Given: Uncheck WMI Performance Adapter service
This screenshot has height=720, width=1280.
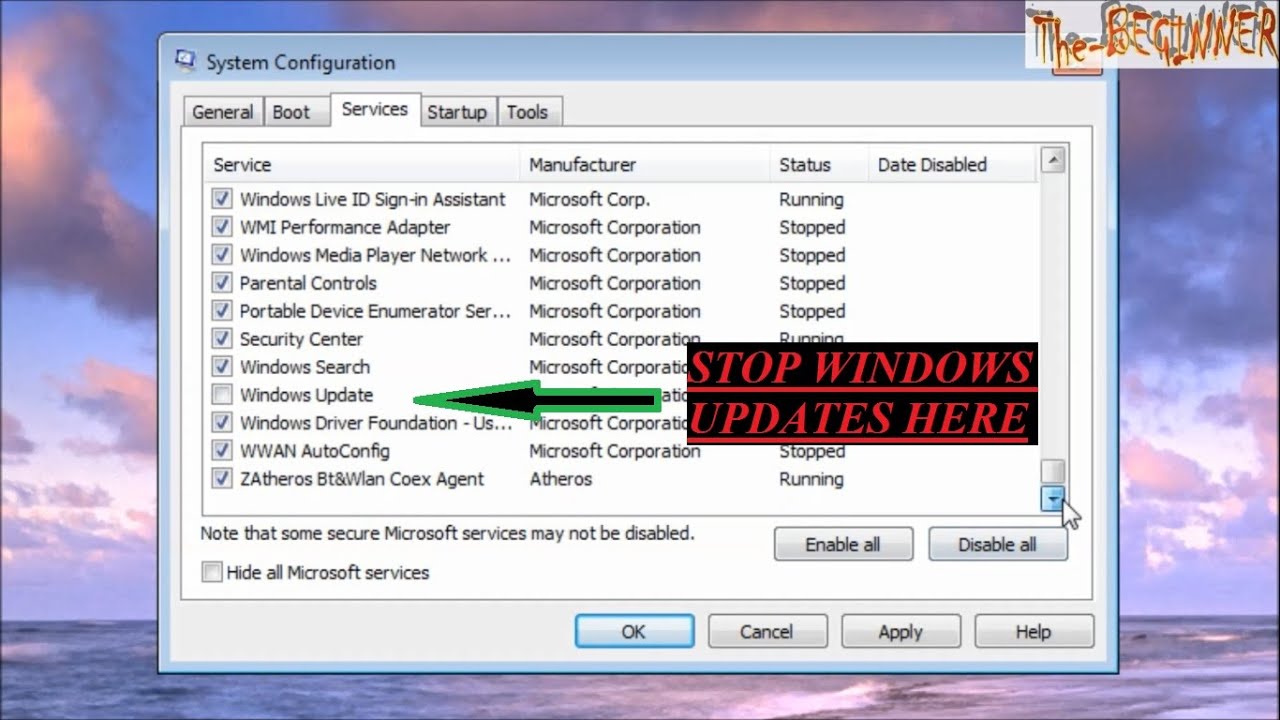Looking at the screenshot, I should 222,227.
